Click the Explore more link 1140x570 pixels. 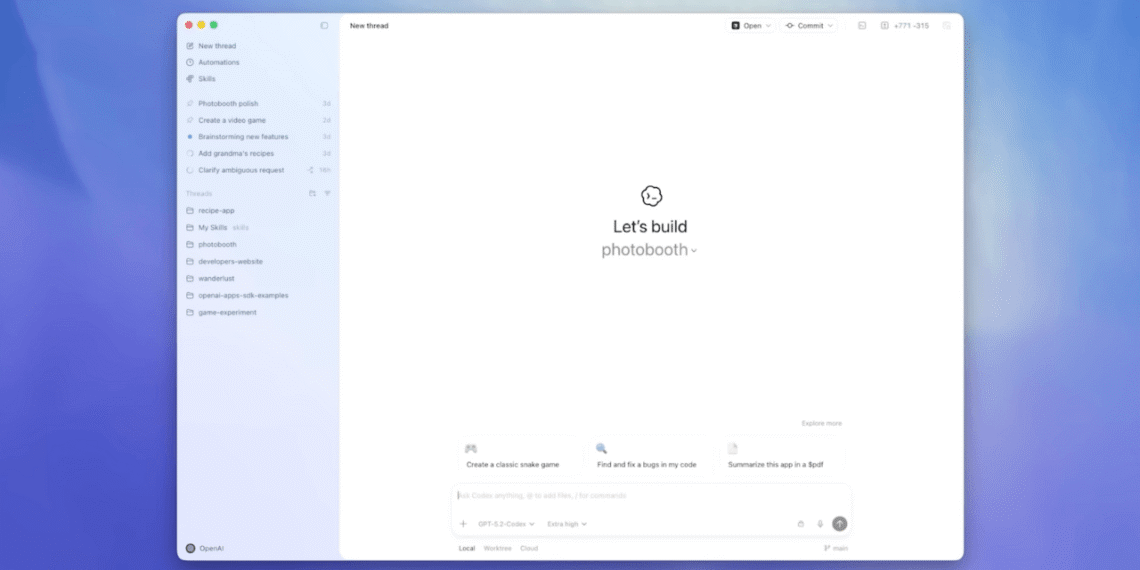[x=821, y=423]
